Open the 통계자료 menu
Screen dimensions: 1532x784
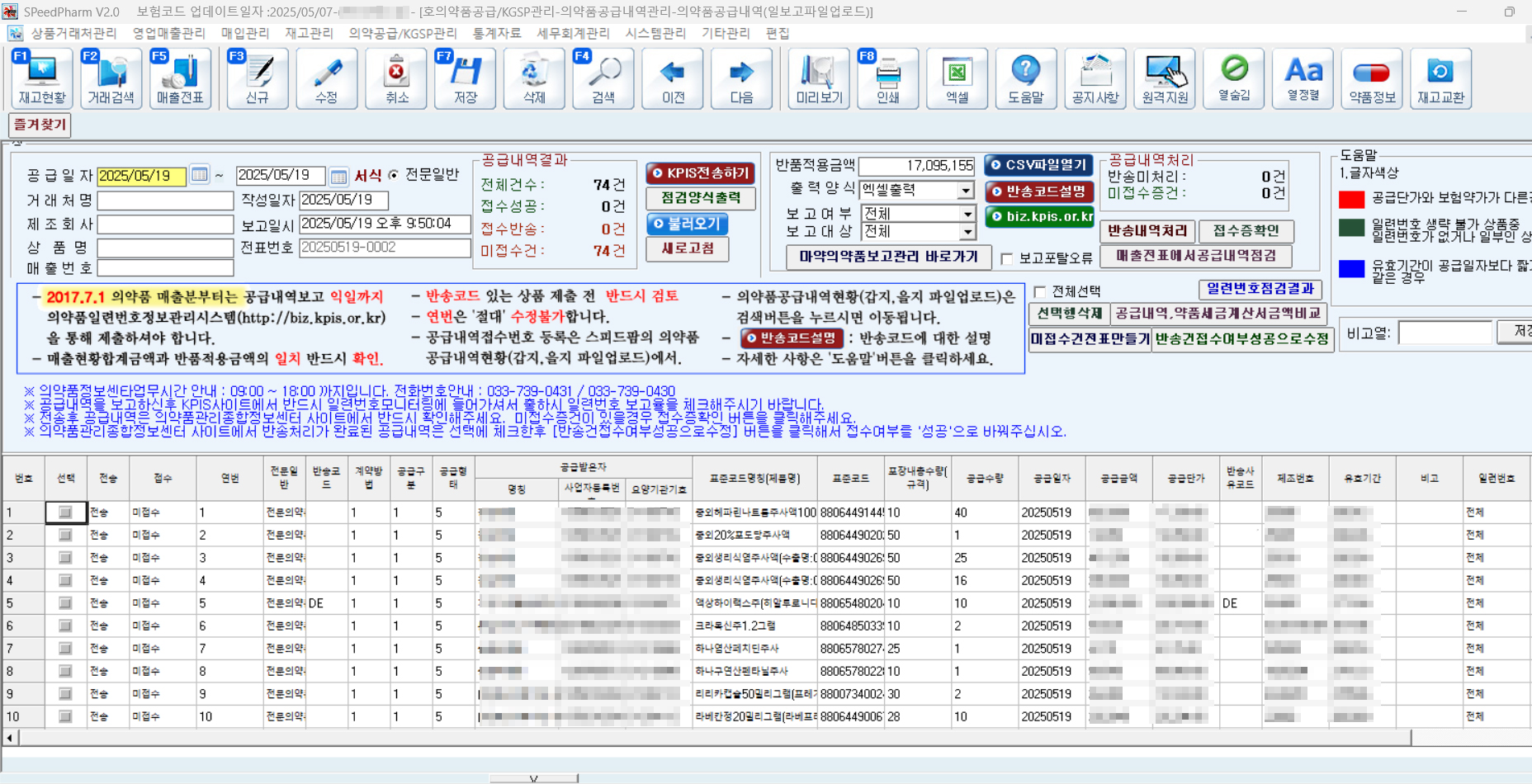(496, 33)
